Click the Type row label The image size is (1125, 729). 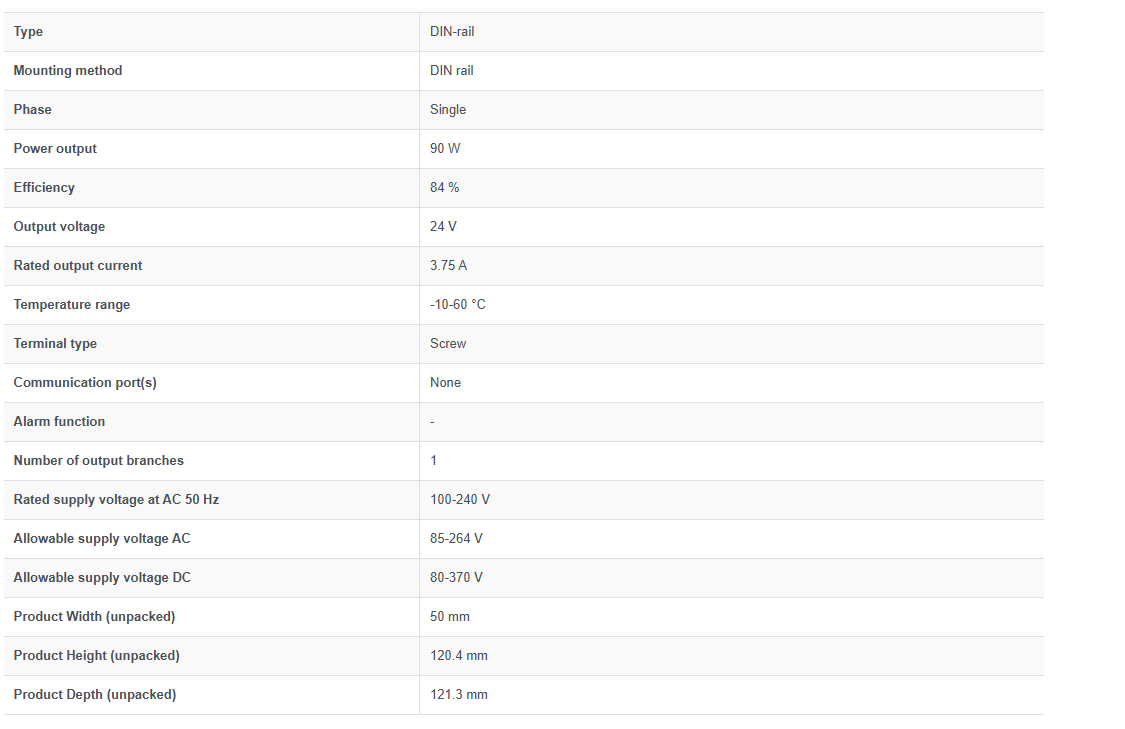pos(28,32)
